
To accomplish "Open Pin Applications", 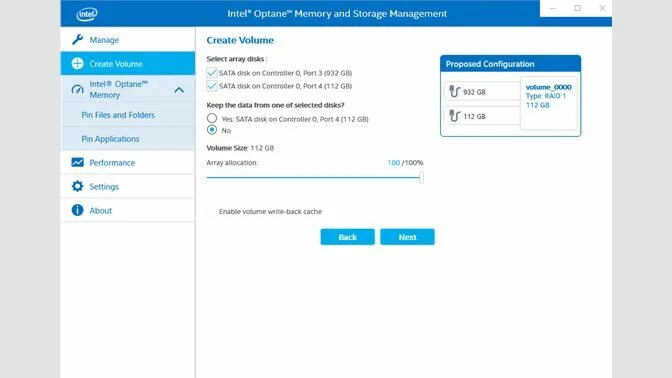I will pyautogui.click(x=128, y=139).
